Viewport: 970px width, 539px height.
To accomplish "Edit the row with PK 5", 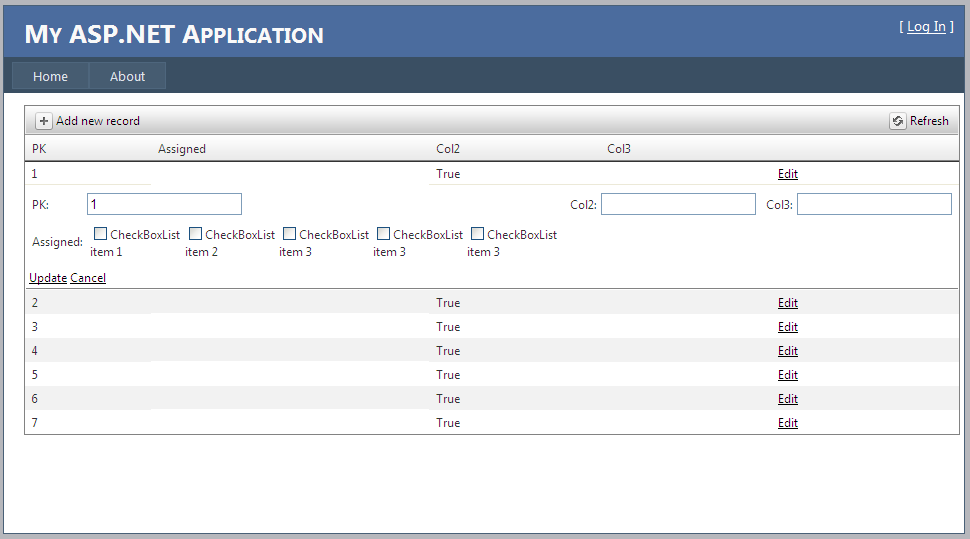I will (x=788, y=375).
